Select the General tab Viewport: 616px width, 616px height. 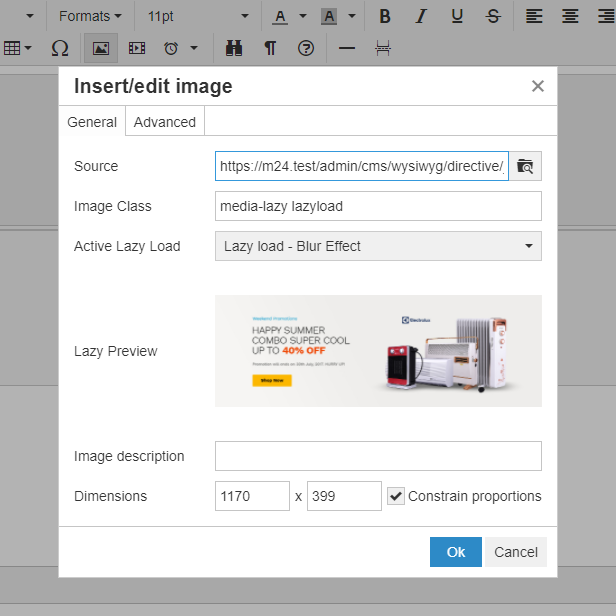pyautogui.click(x=92, y=122)
